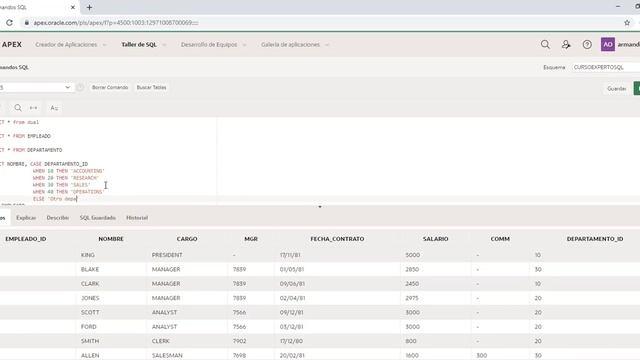Open APEX search magnifier icon
The height and width of the screenshot is (360, 640).
[x=545, y=44]
